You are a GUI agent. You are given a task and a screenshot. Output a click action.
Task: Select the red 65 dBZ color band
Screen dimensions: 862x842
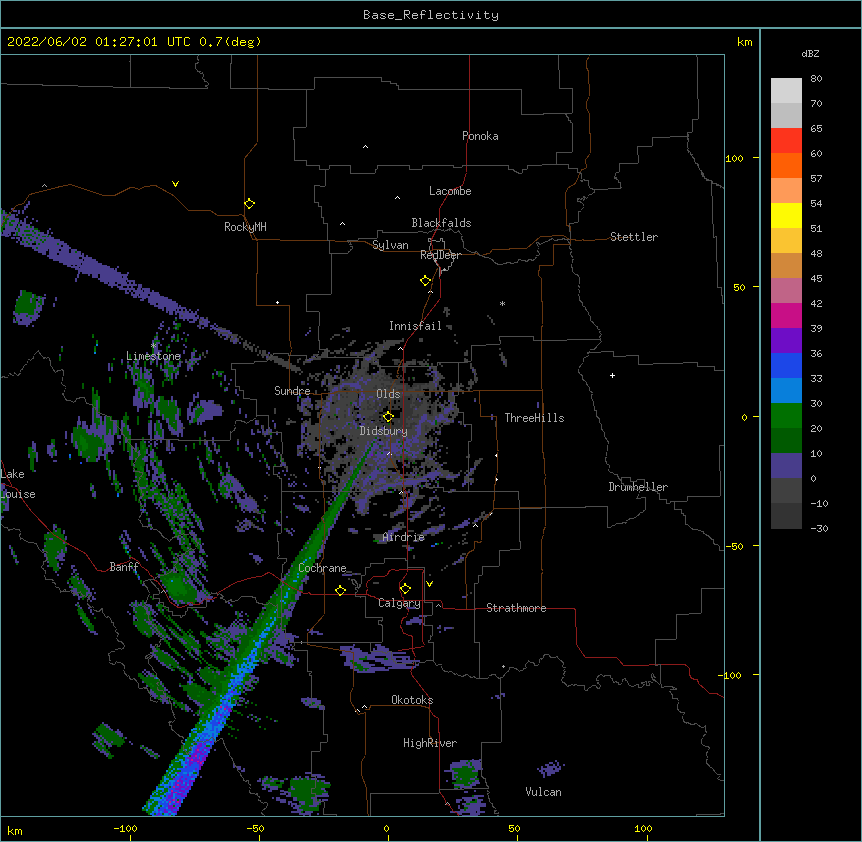[x=786, y=140]
